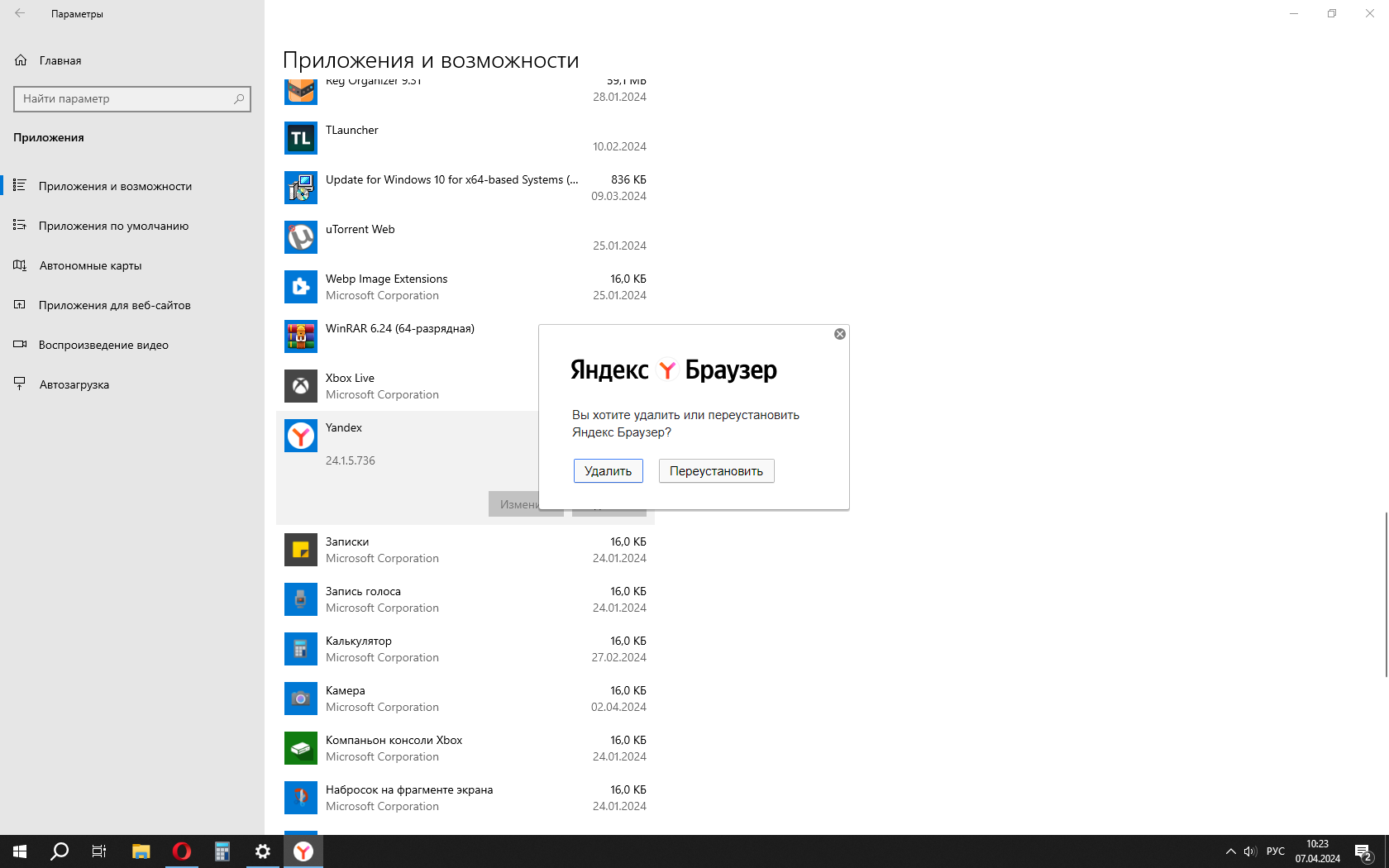Click the Webp Image Extensions icon
The width and height of the screenshot is (1389, 868).
[301, 287]
